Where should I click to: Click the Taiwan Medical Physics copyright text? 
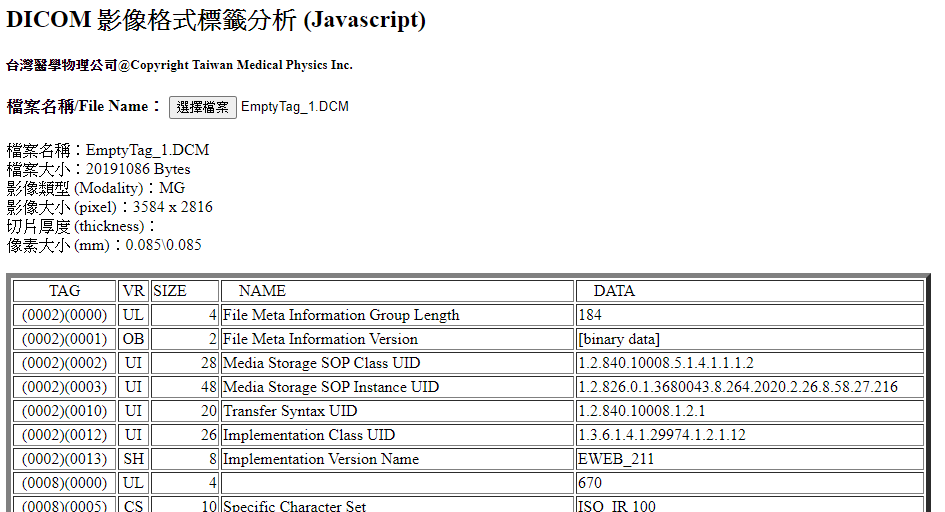180,65
